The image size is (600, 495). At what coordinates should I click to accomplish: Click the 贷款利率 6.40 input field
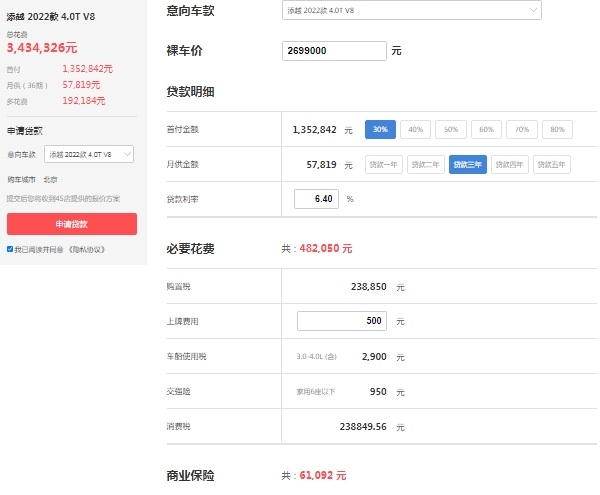(x=316, y=199)
